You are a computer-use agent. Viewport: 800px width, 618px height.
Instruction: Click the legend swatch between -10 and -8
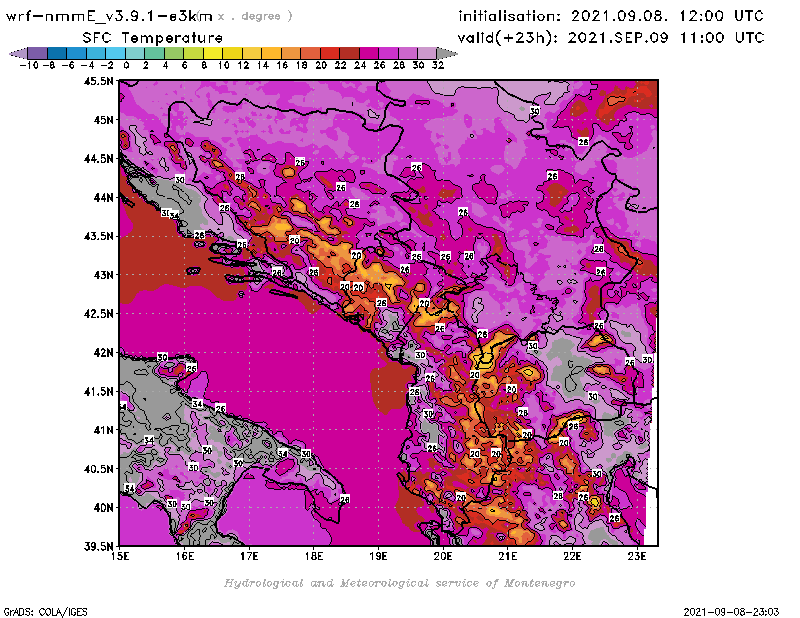pyautogui.click(x=38, y=53)
